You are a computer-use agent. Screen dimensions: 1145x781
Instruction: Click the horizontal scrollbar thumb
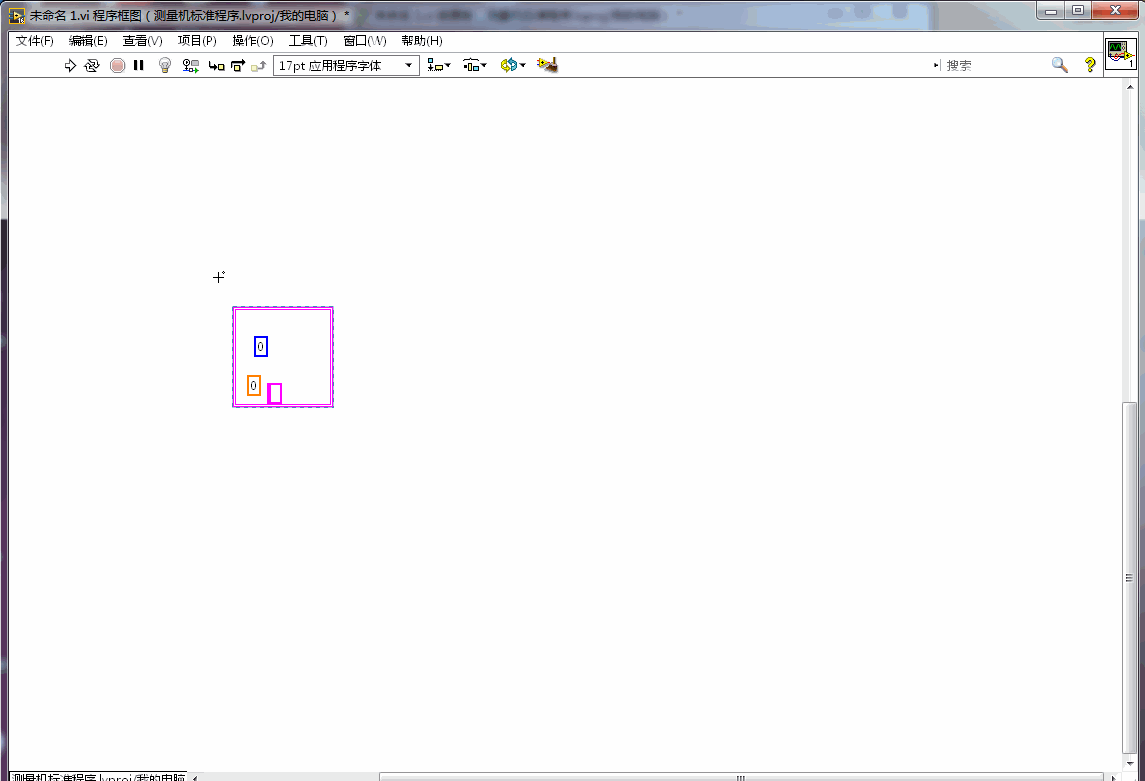740,777
